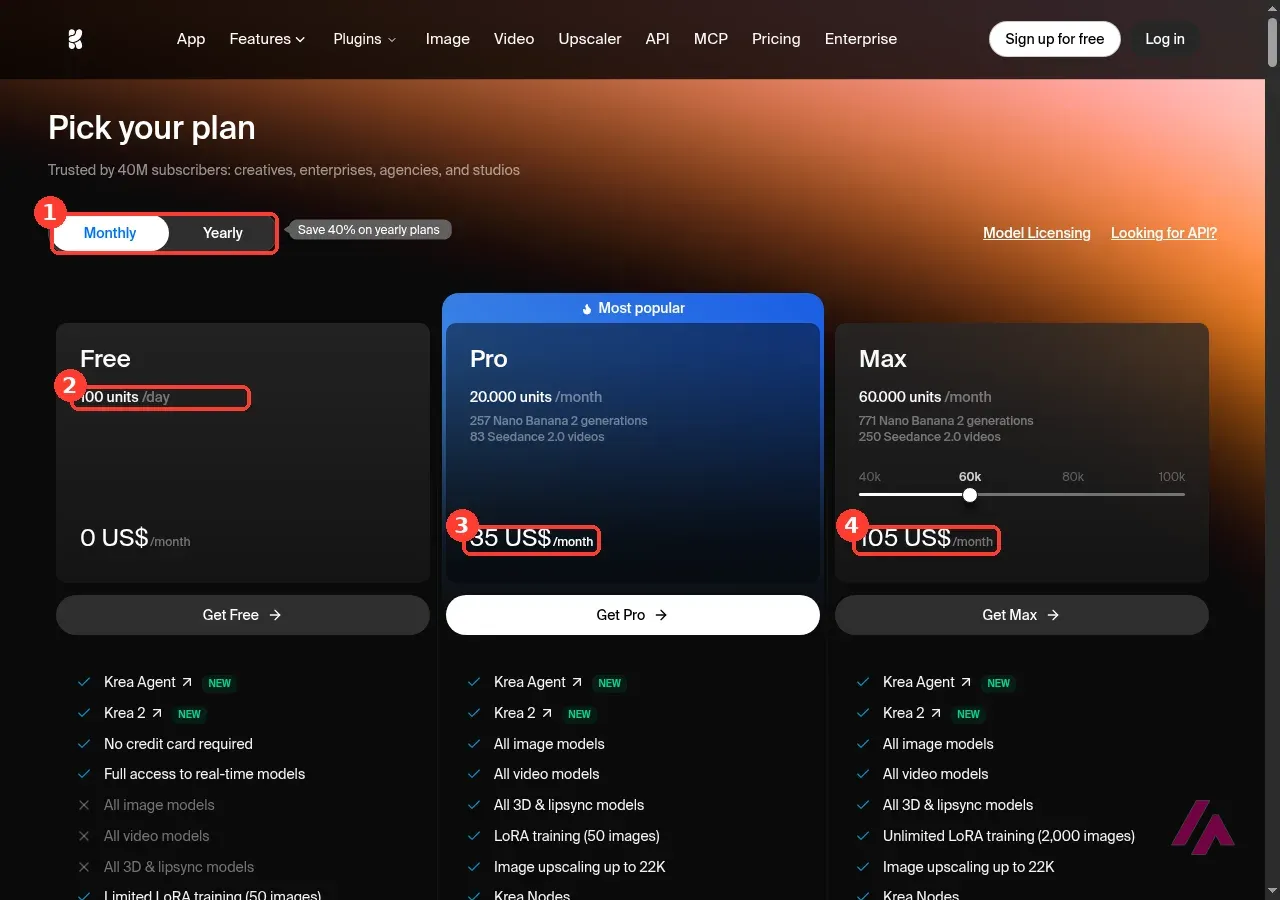Open external arrow beside Krea Agent in Max plan
The width and height of the screenshot is (1280, 900).
pyautogui.click(x=965, y=682)
